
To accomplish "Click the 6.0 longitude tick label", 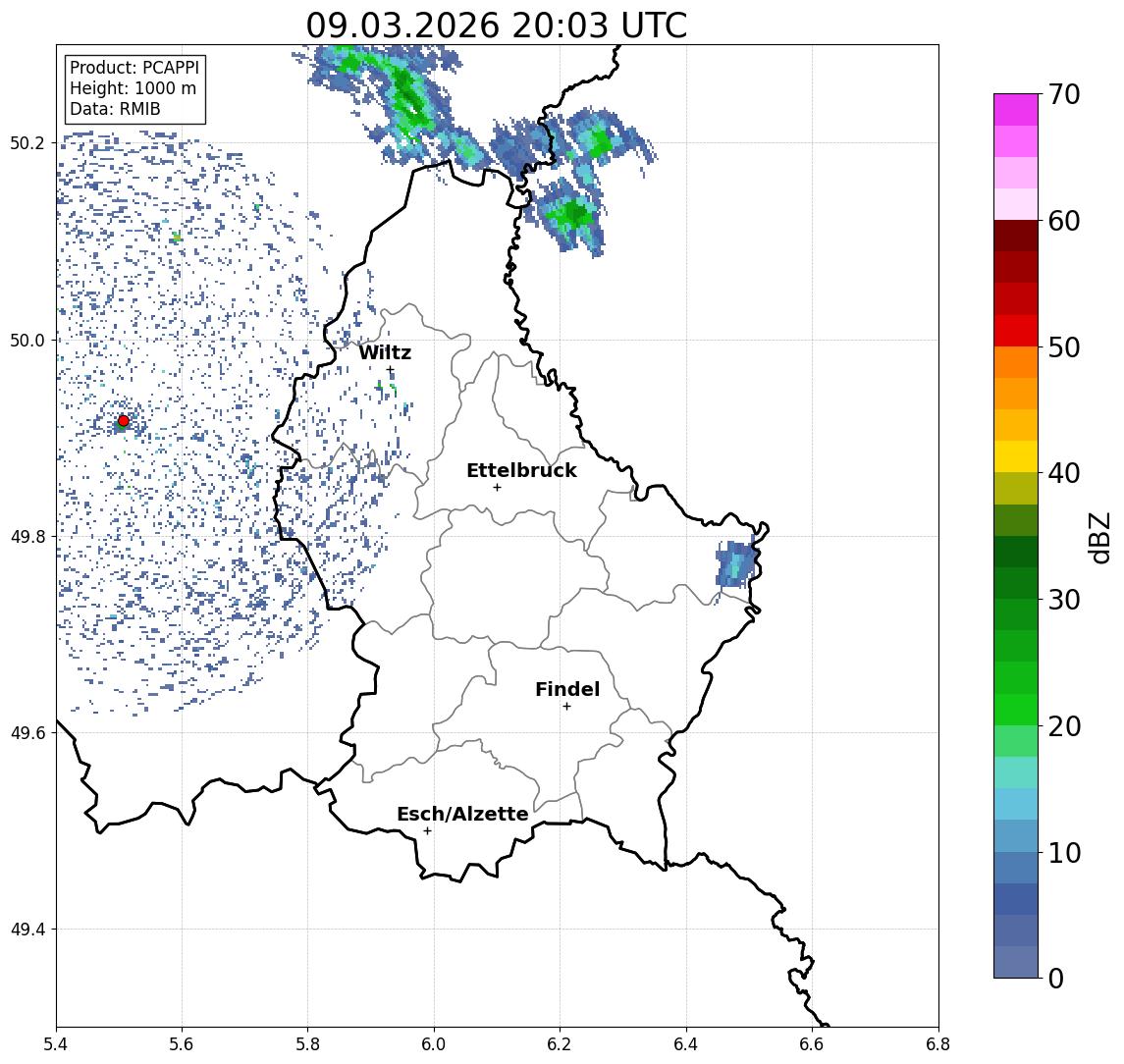I will [434, 1044].
